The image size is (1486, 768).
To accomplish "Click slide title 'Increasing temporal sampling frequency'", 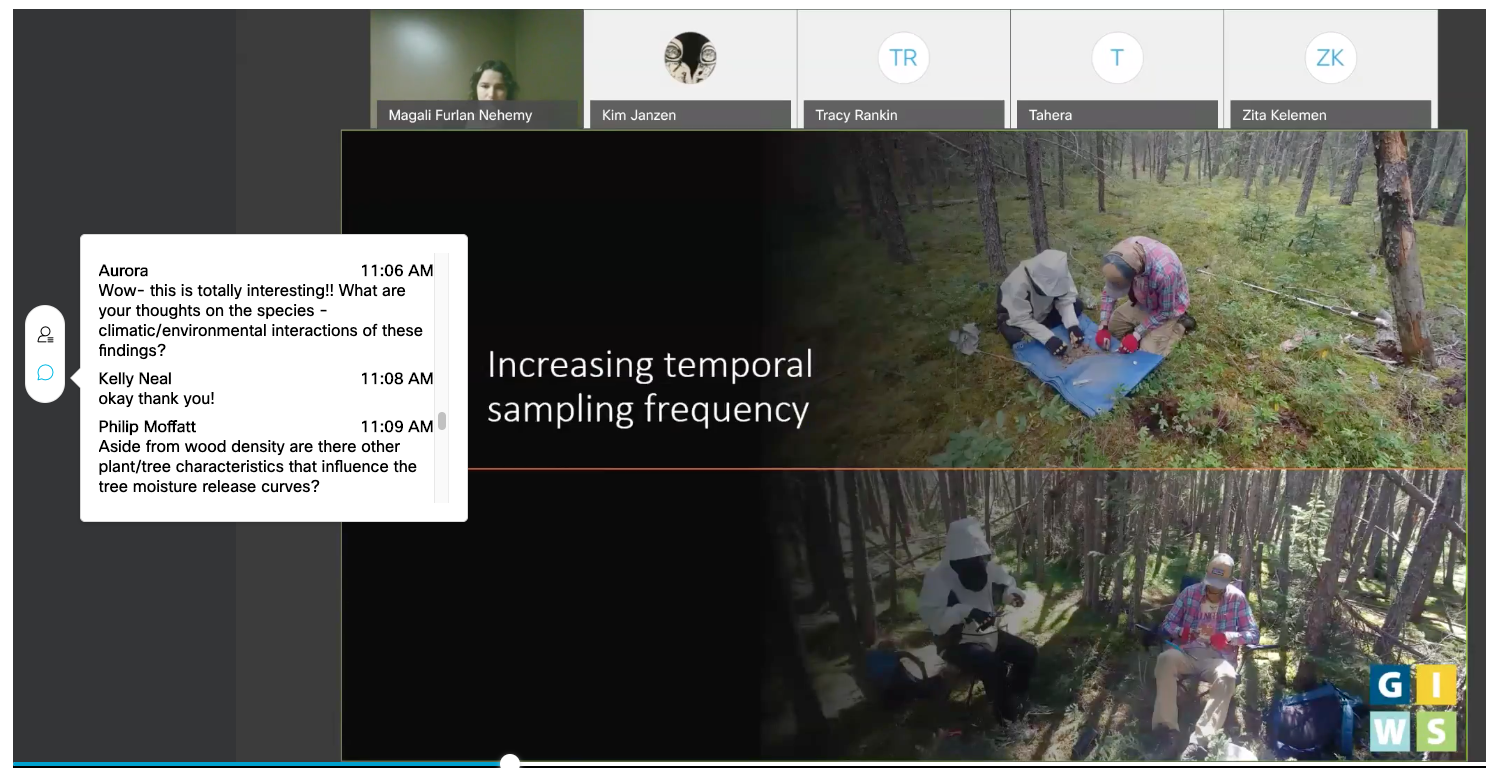I will (x=650, y=387).
